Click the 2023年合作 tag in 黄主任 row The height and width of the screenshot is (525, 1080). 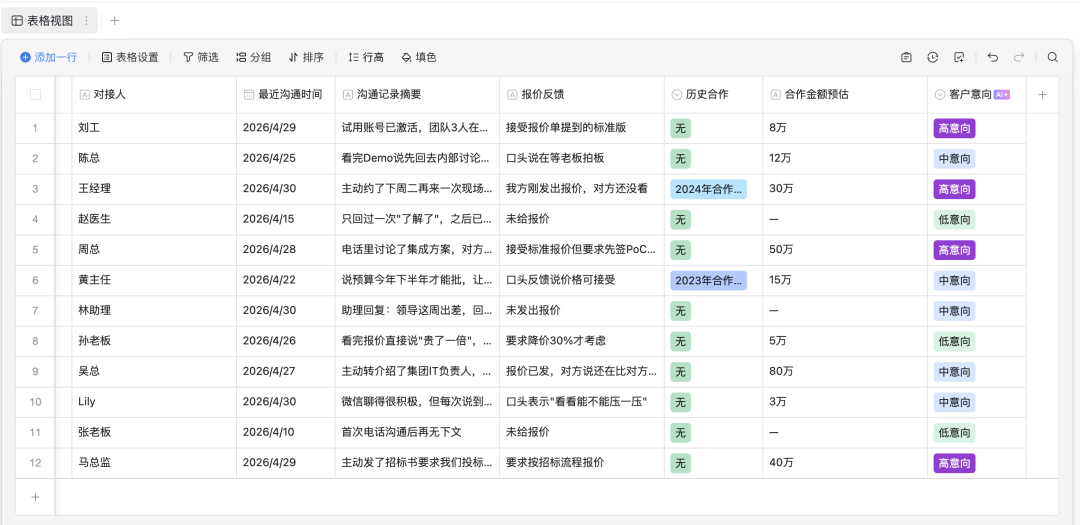pos(708,280)
